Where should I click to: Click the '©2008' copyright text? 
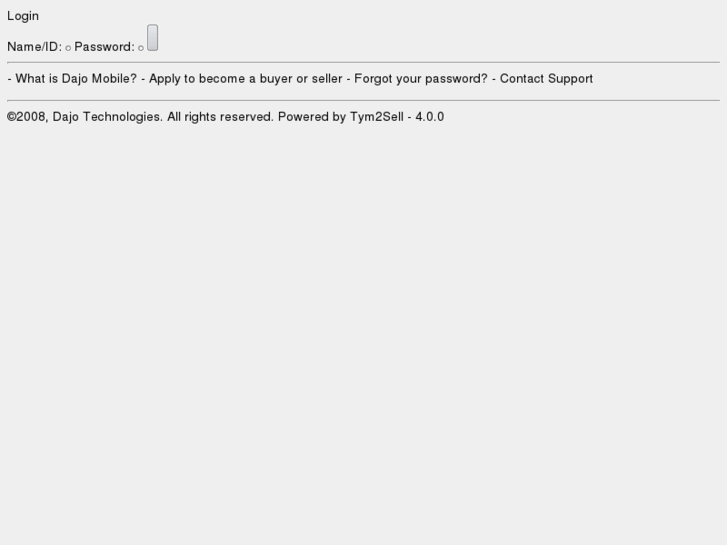pyautogui.click(x=26, y=117)
